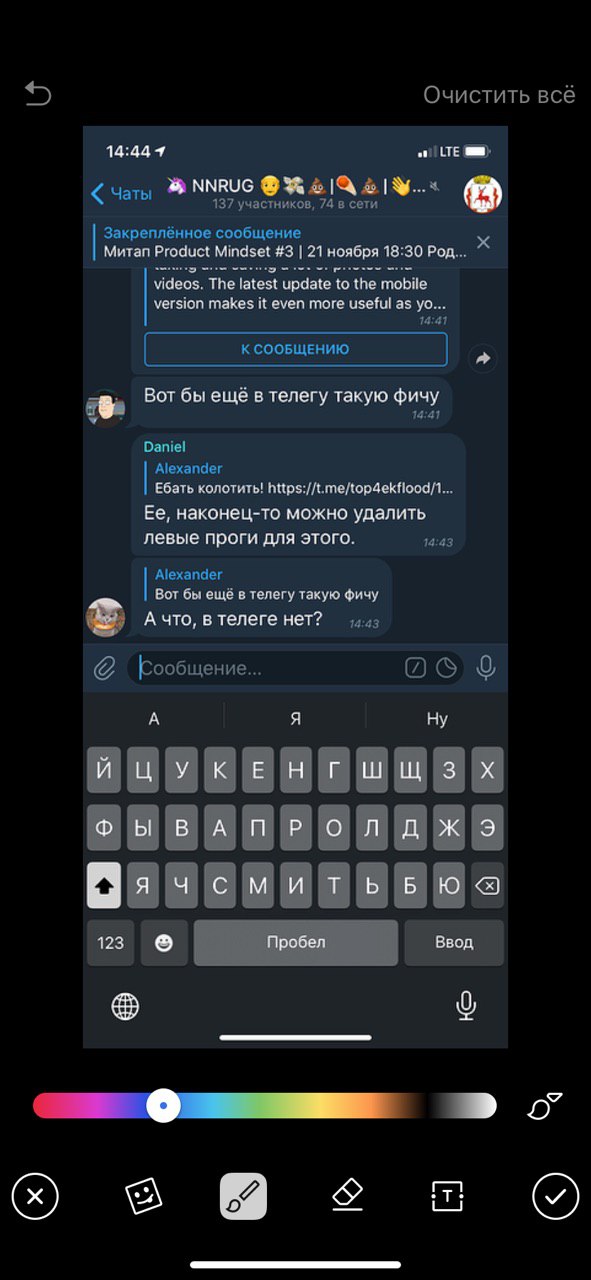Select the text insertion tool
The width and height of the screenshot is (591, 1280).
447,1195
